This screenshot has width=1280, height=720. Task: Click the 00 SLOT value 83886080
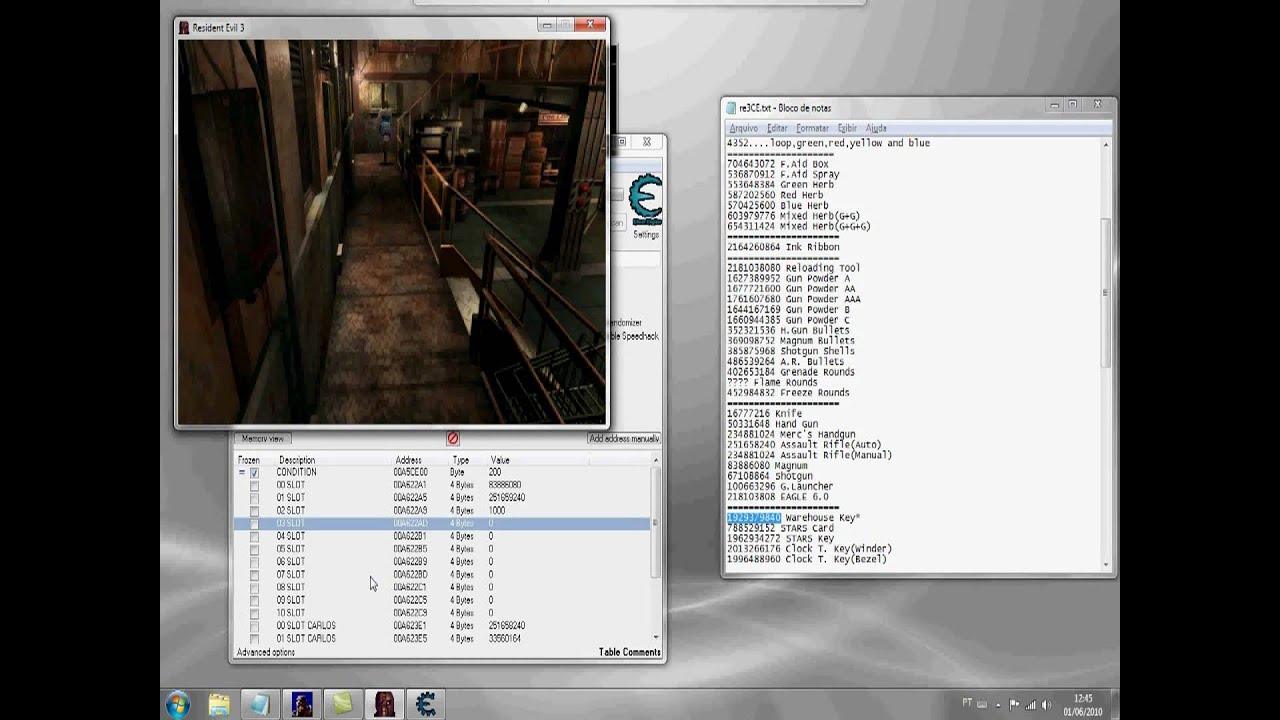(505, 485)
